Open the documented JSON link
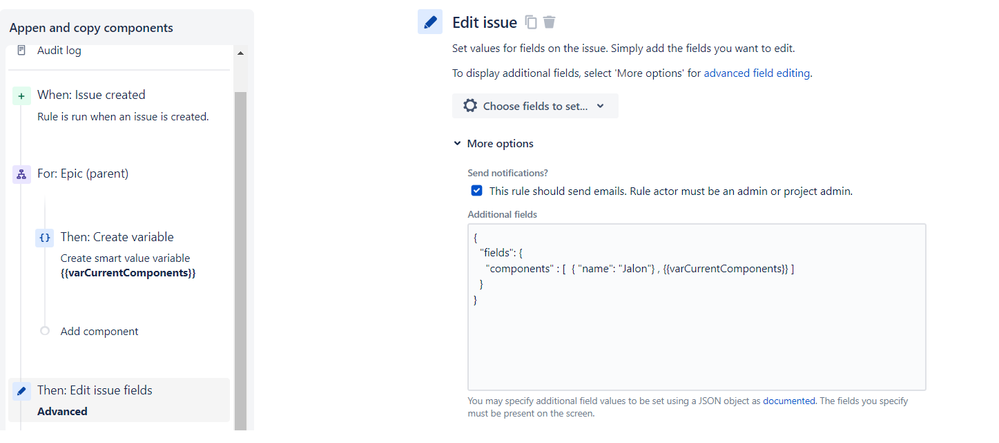This screenshot has width=999, height=443. [x=789, y=401]
